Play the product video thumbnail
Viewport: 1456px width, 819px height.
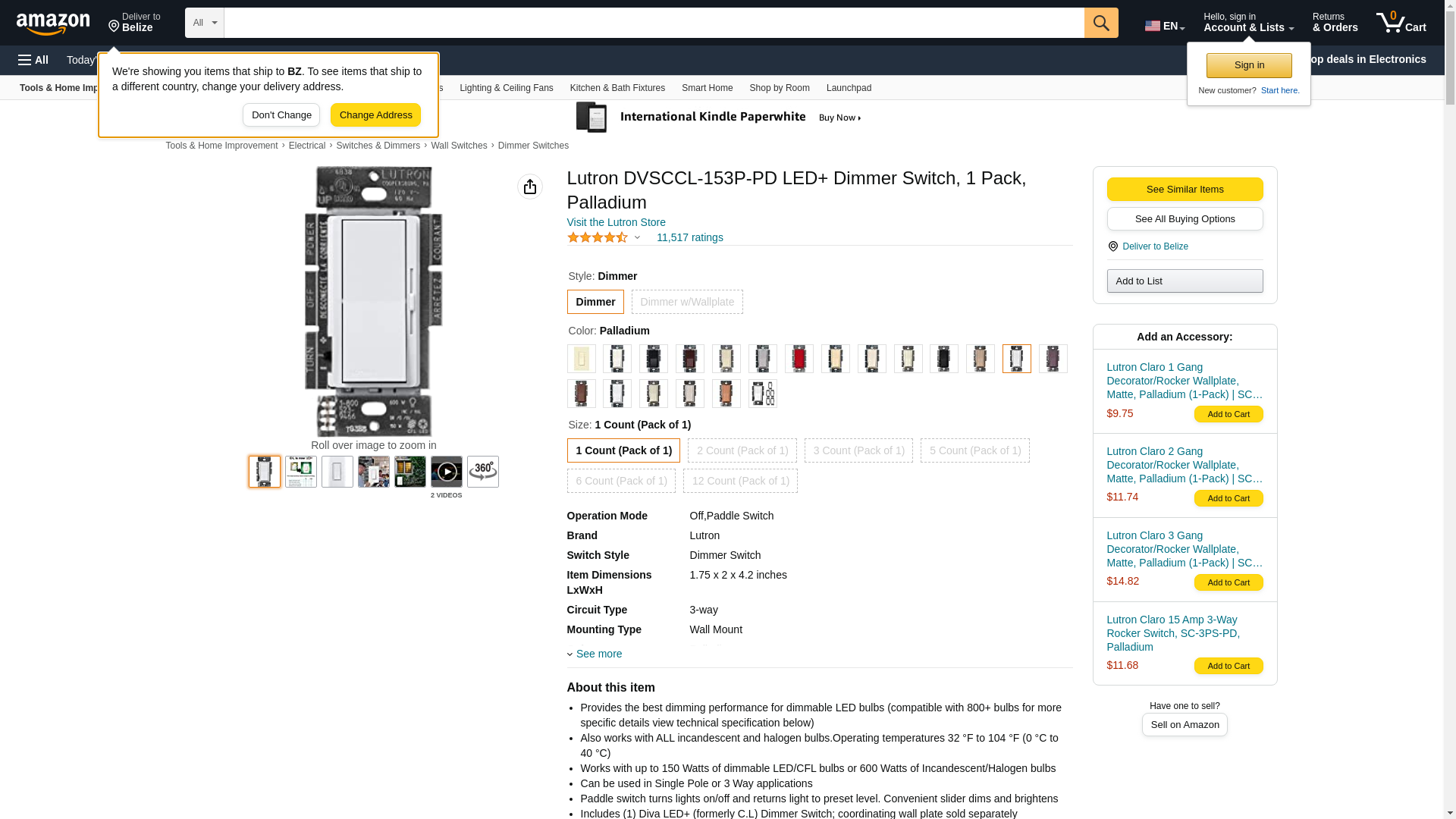[446, 472]
